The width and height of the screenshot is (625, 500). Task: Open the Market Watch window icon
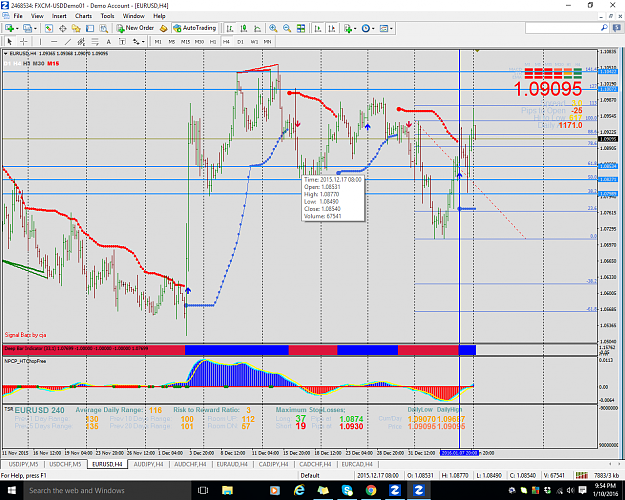49,28
